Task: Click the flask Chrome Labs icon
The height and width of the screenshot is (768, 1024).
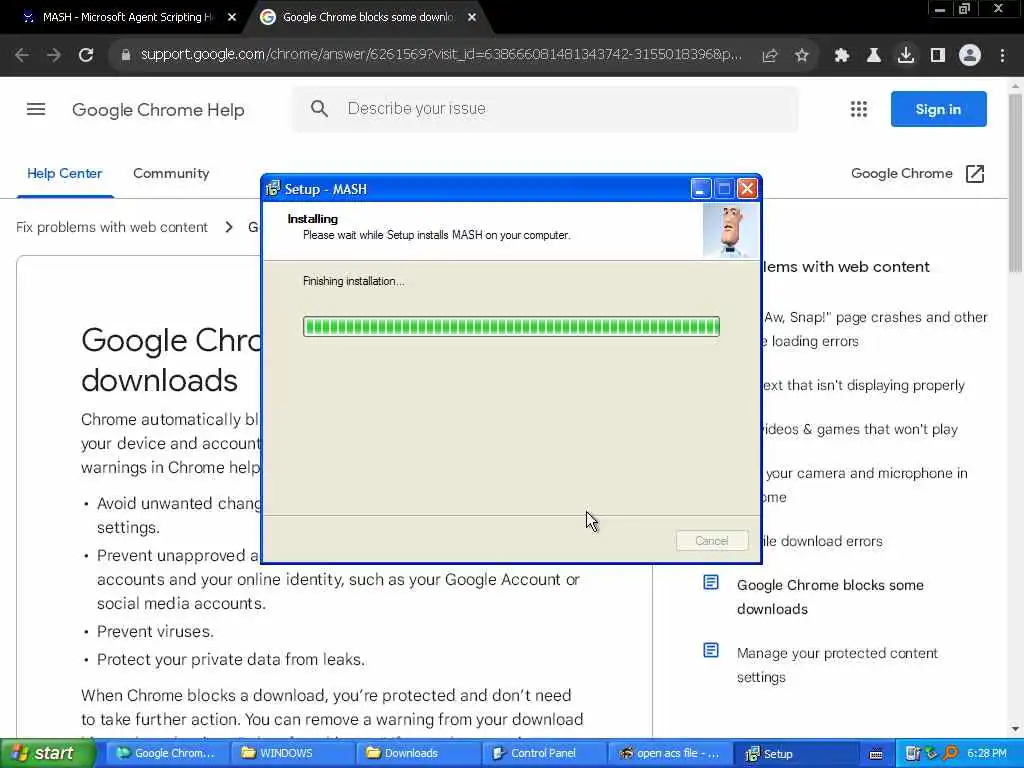Action: point(874,56)
